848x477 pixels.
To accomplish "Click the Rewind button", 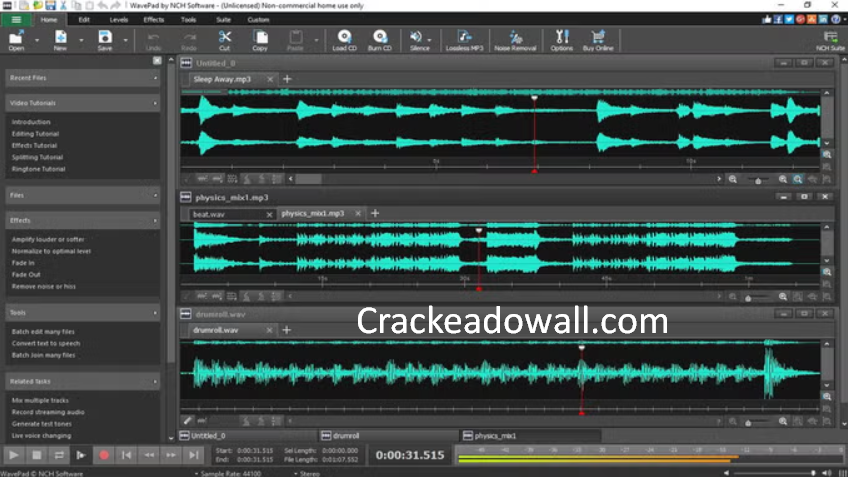I will pyautogui.click(x=149, y=455).
